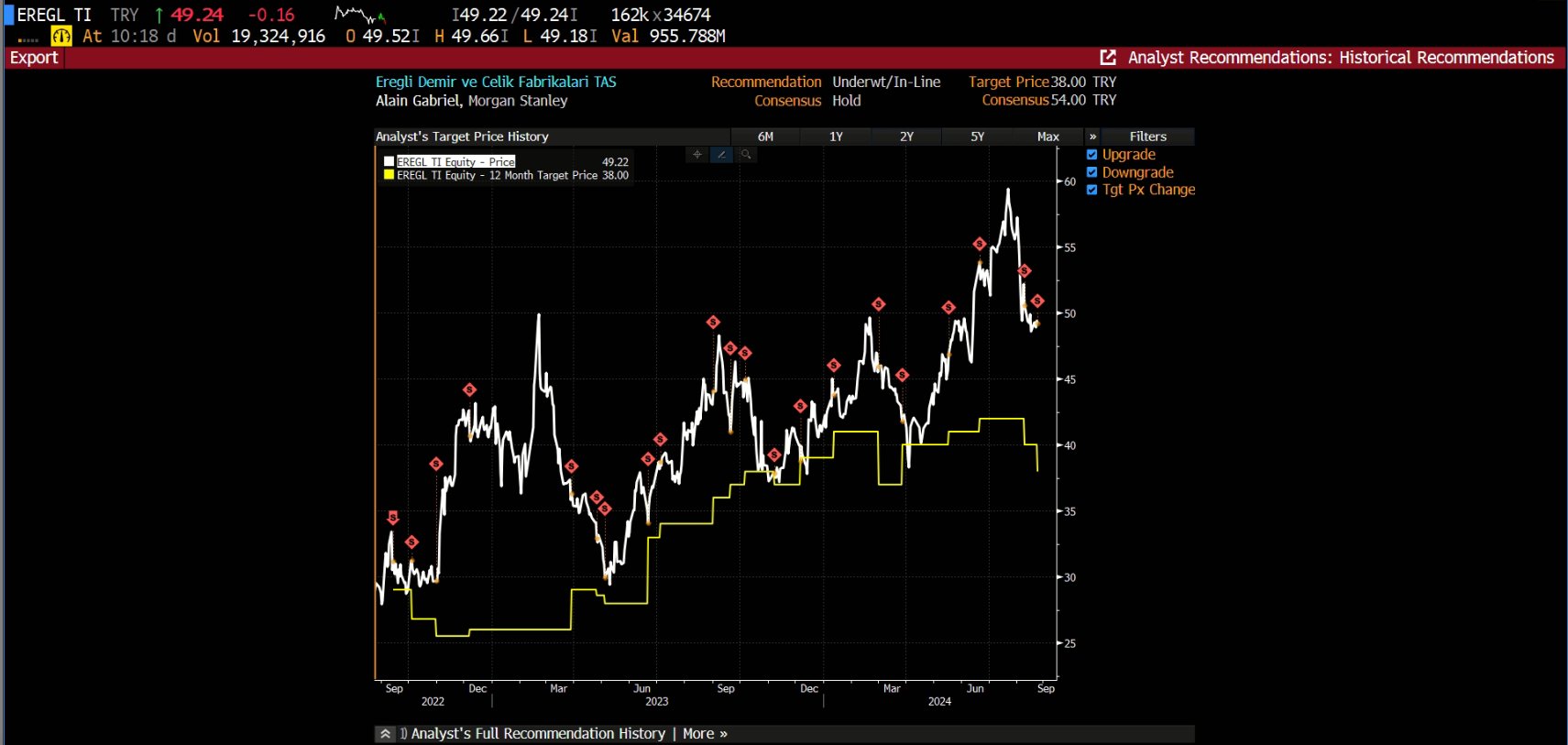
Task: Click the target change marker above December 2022
Action: point(469,390)
